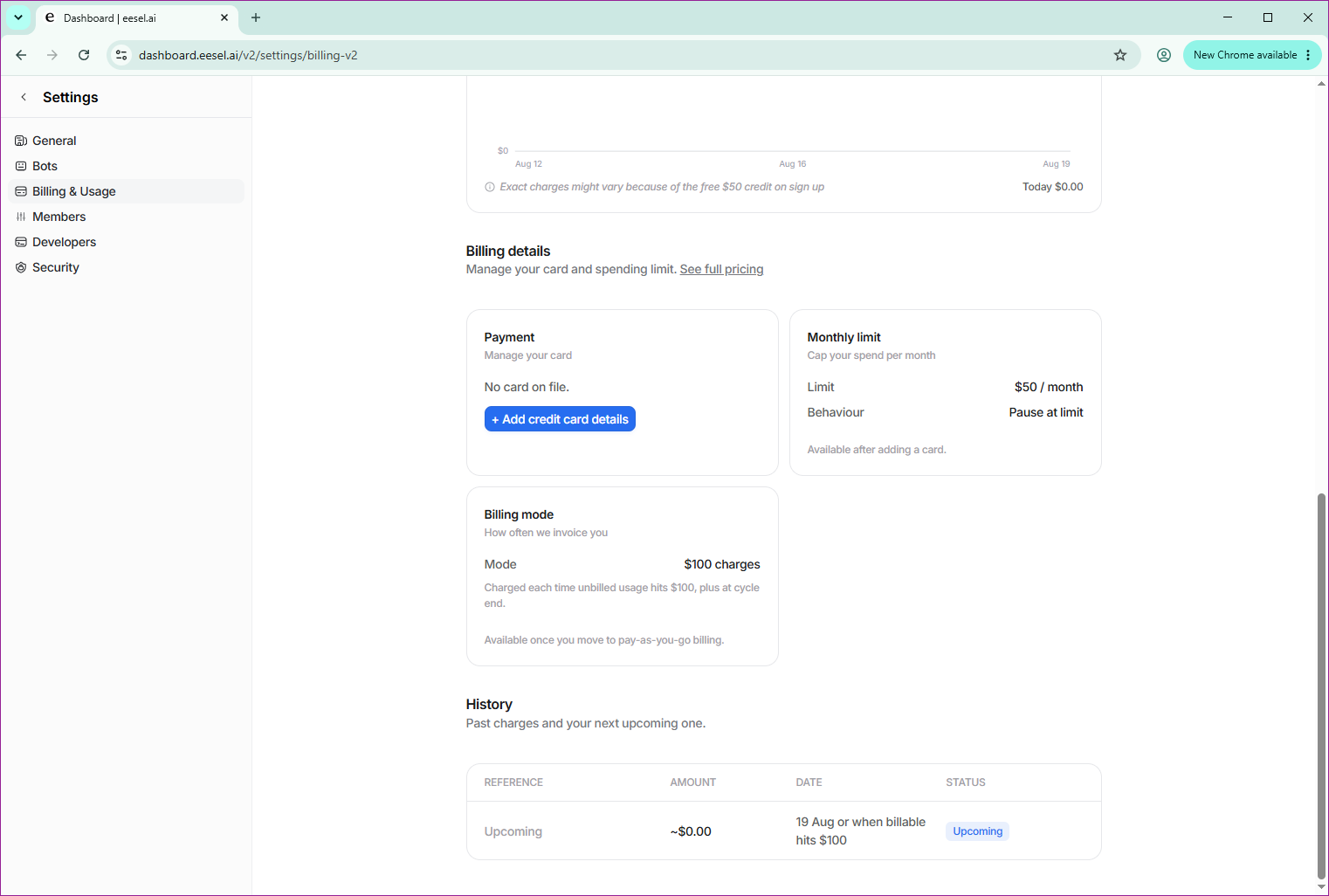Follow the See full pricing link
The height and width of the screenshot is (896, 1329).
click(x=721, y=269)
